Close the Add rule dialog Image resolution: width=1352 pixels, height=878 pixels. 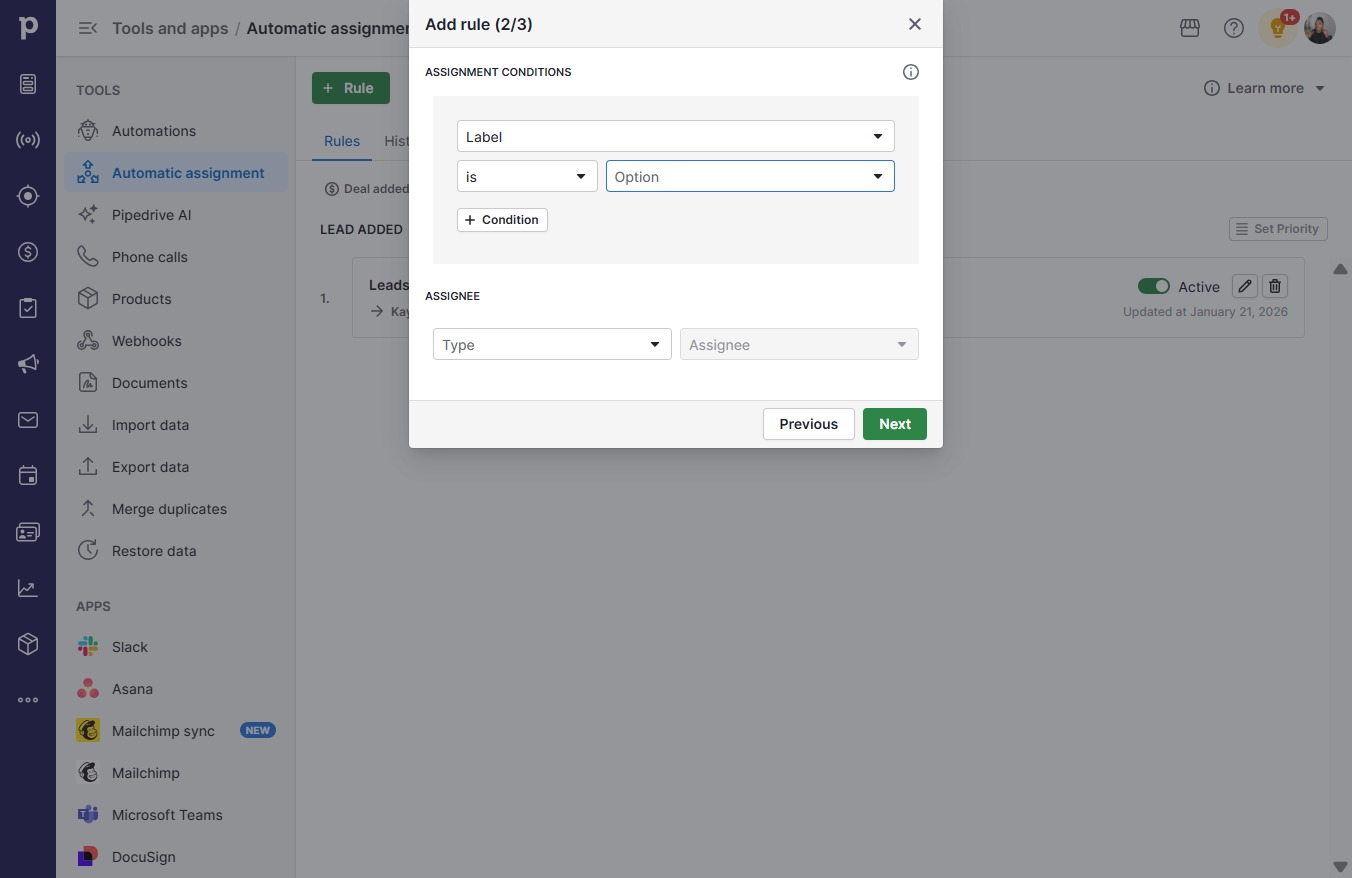tap(914, 24)
